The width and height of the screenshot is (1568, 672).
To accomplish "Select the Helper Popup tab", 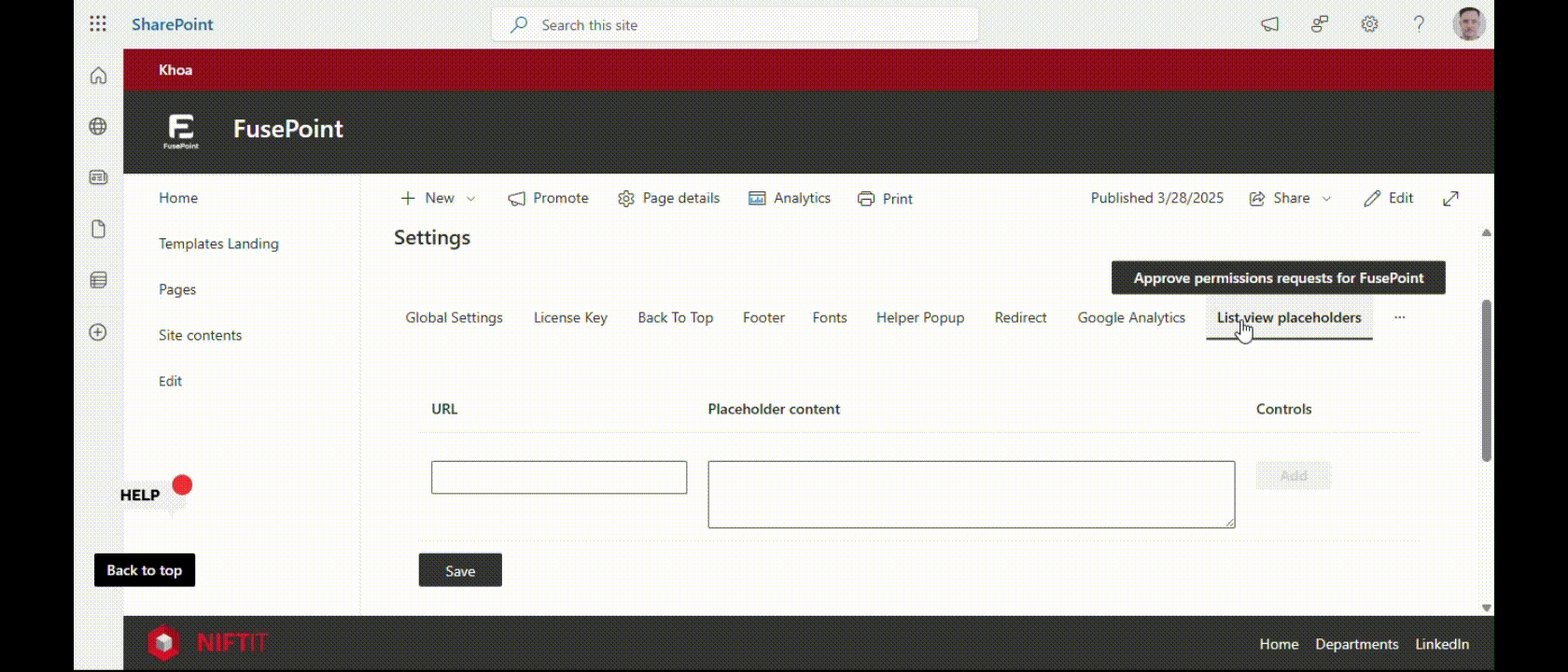I will coord(919,317).
